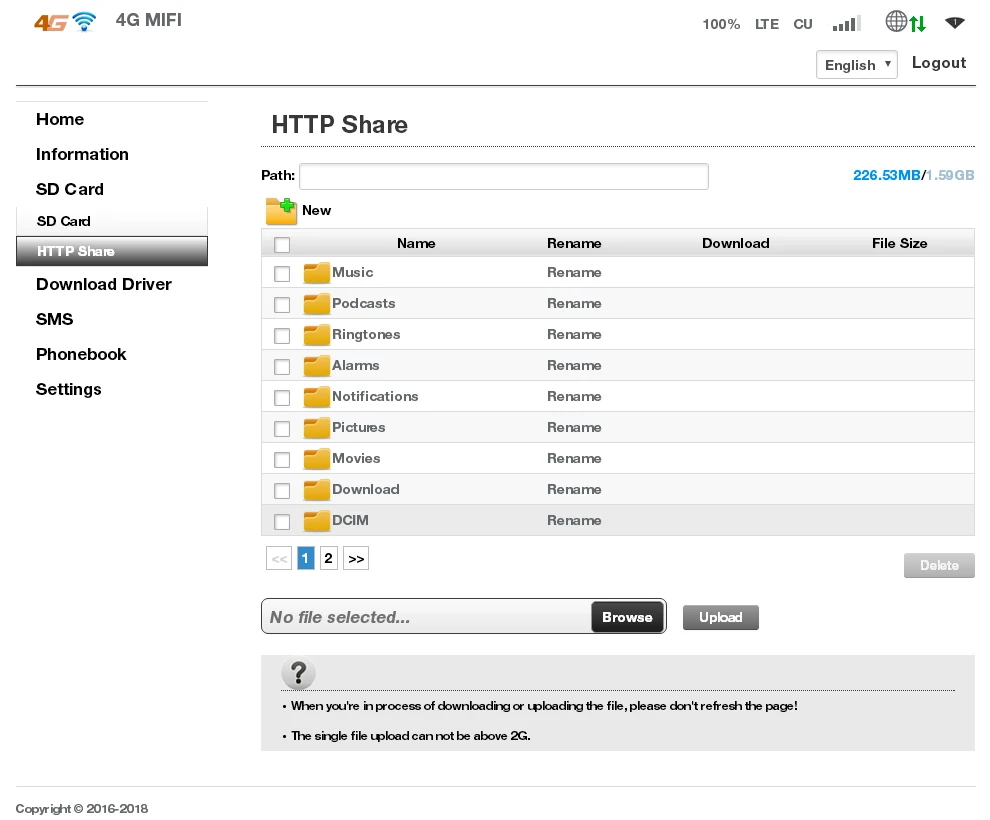The width and height of the screenshot is (990, 820).
Task: Click the WiFi status icon in header
Action: pos(955,23)
